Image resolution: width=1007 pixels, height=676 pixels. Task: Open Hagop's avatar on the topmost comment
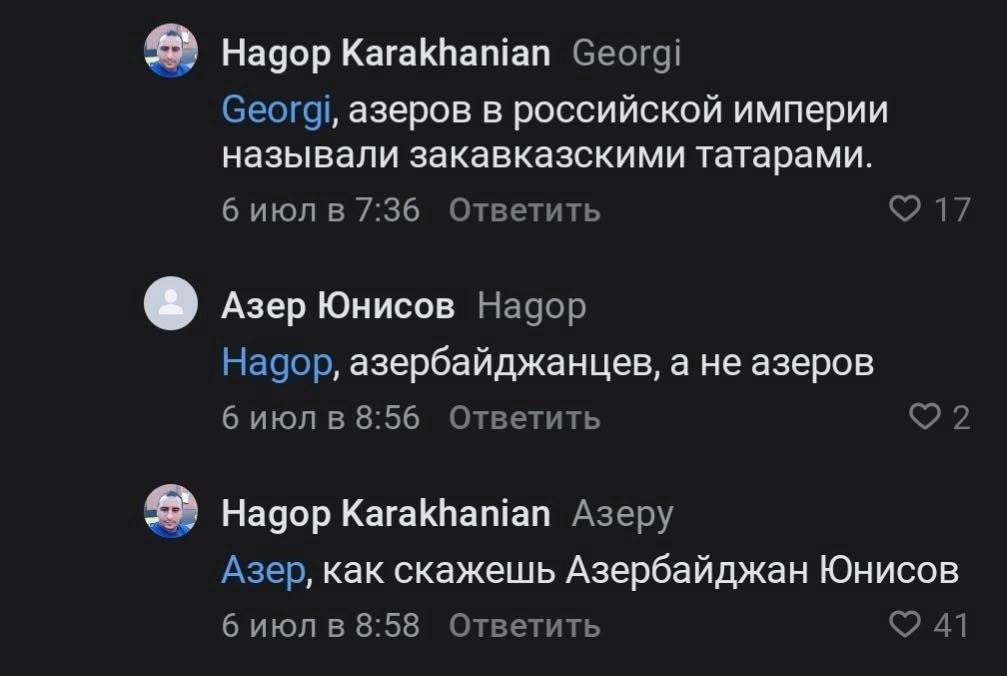(172, 50)
